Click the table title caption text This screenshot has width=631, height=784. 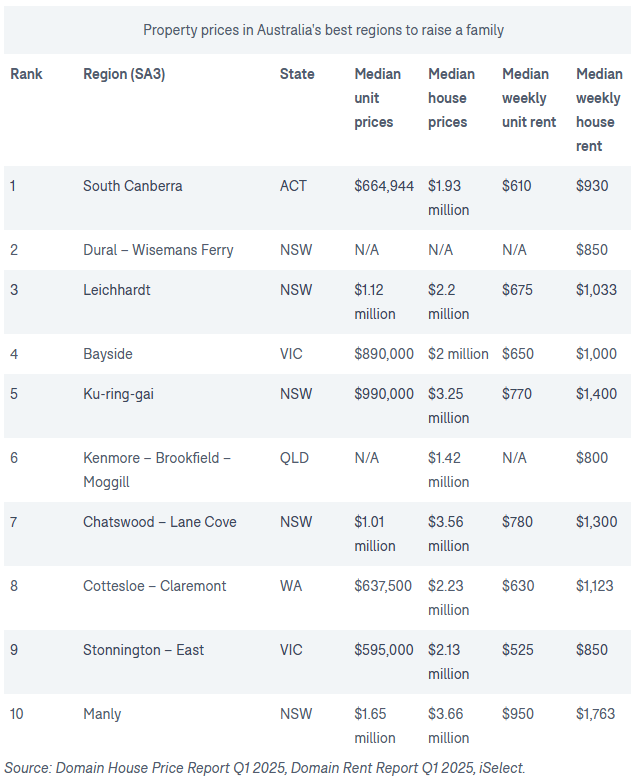click(323, 30)
